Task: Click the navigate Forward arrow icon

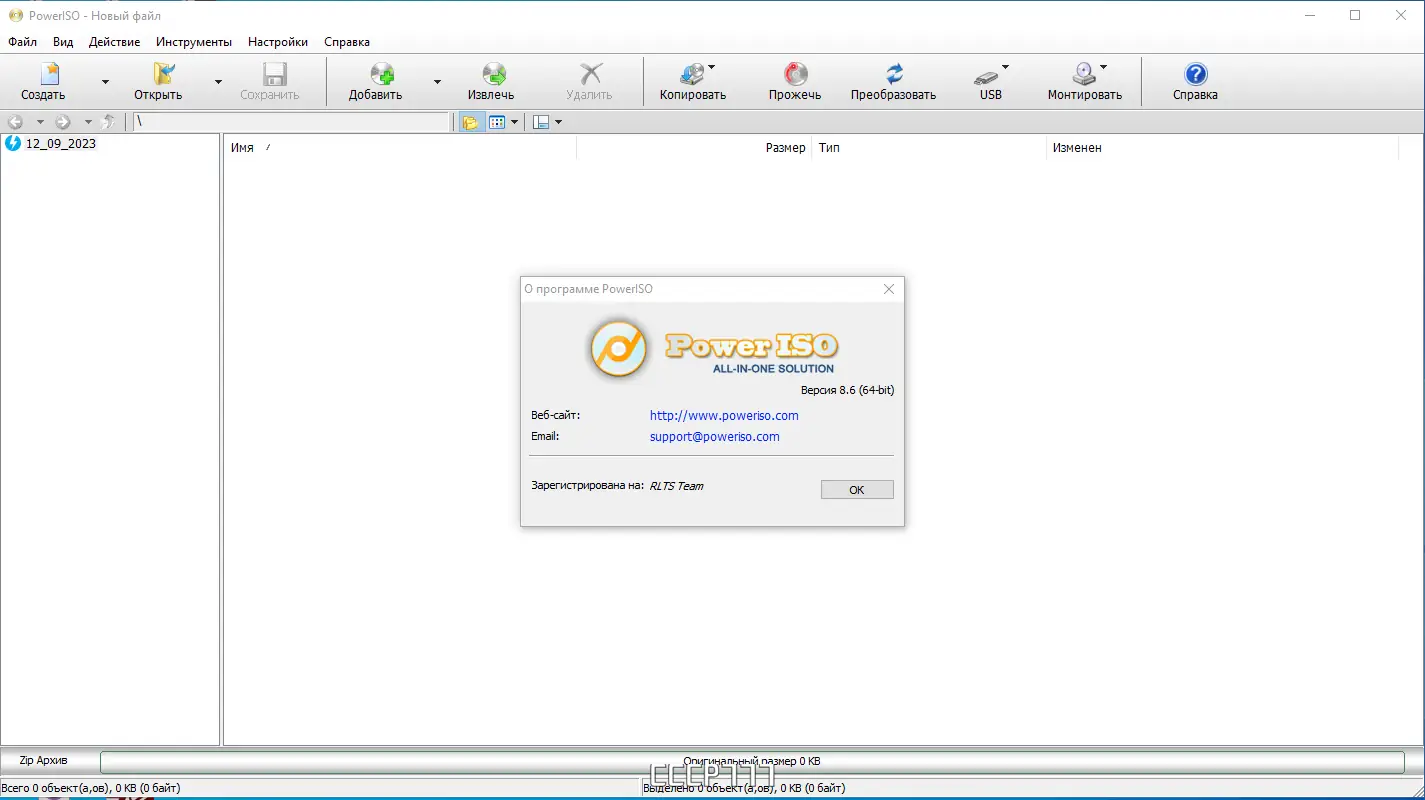Action: pyautogui.click(x=63, y=122)
